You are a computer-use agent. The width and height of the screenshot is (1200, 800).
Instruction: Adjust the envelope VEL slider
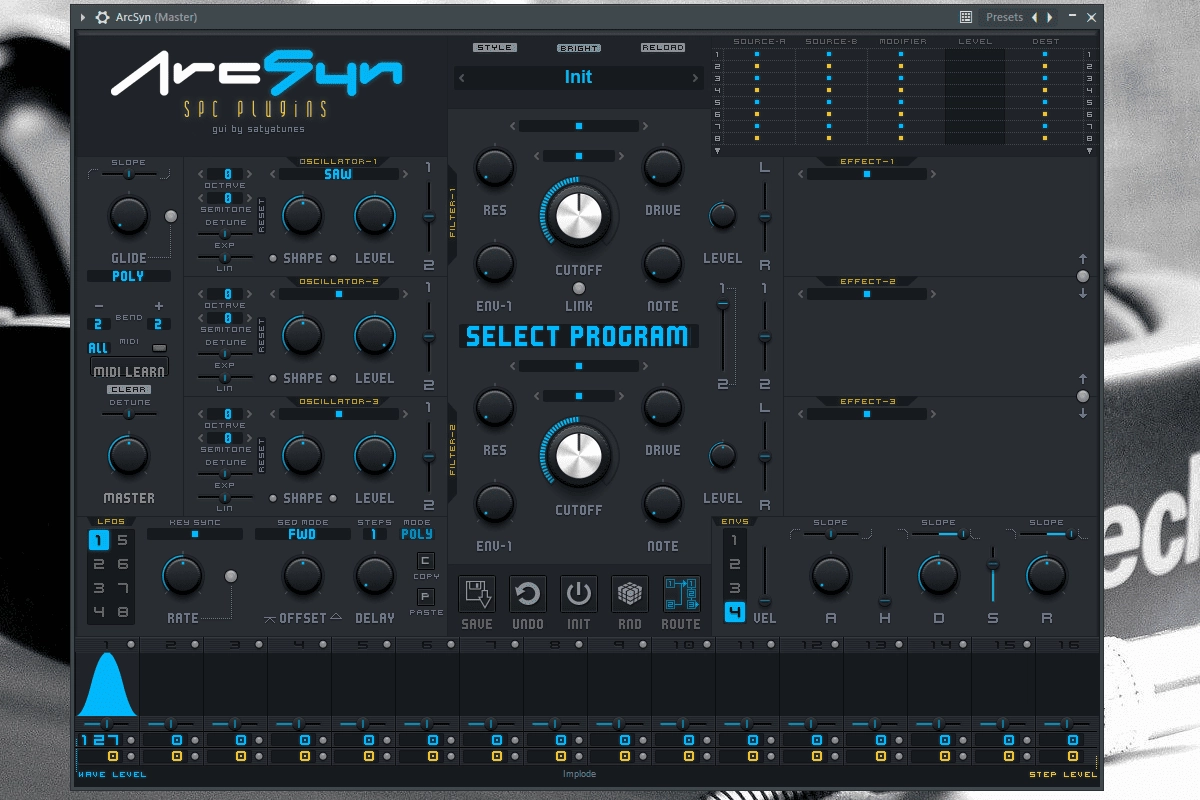point(765,578)
